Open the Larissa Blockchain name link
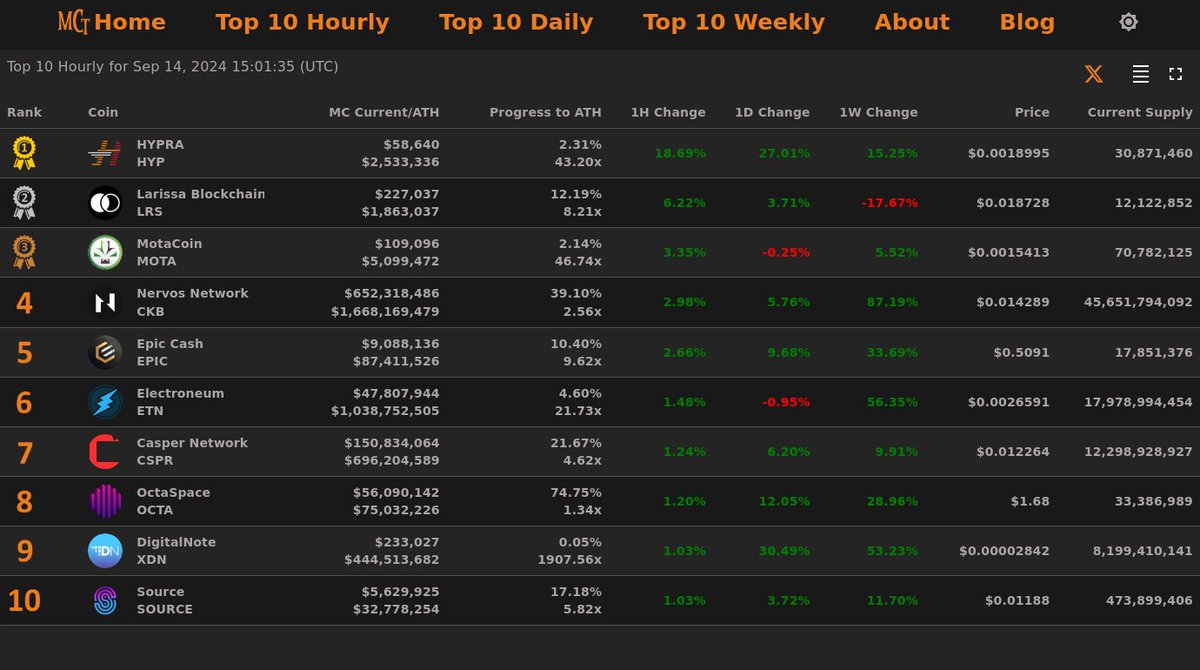 [x=201, y=194]
